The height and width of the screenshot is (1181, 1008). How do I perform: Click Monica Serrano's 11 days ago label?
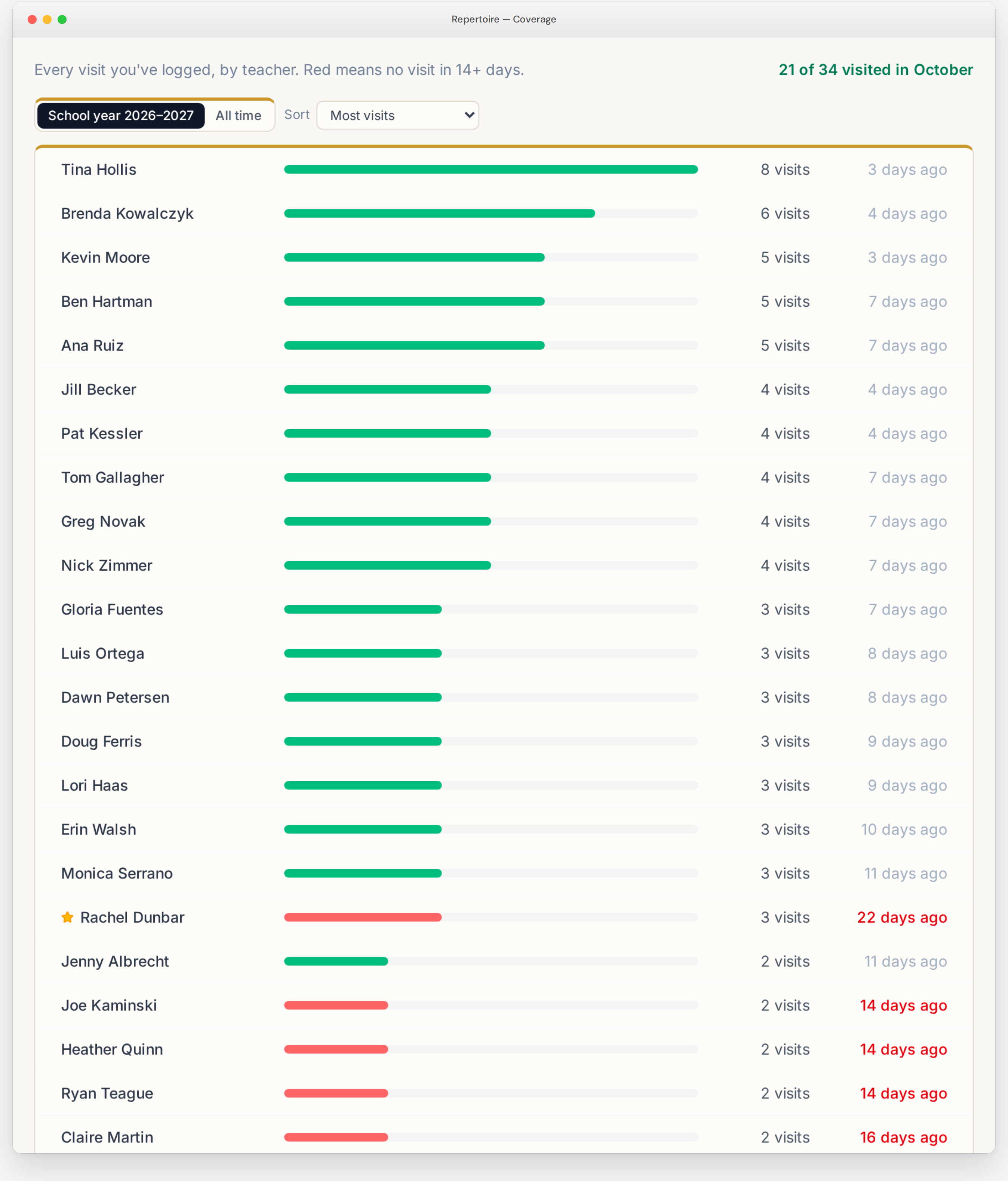pos(906,873)
